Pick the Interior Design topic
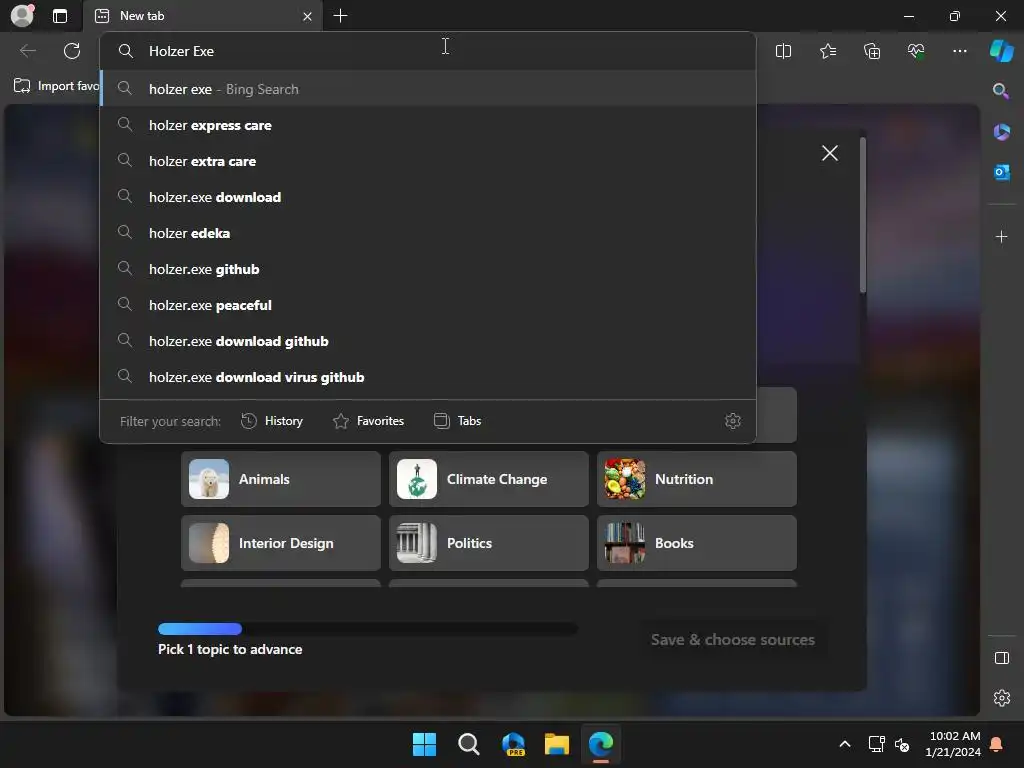The height and width of the screenshot is (768, 1024). 281,543
